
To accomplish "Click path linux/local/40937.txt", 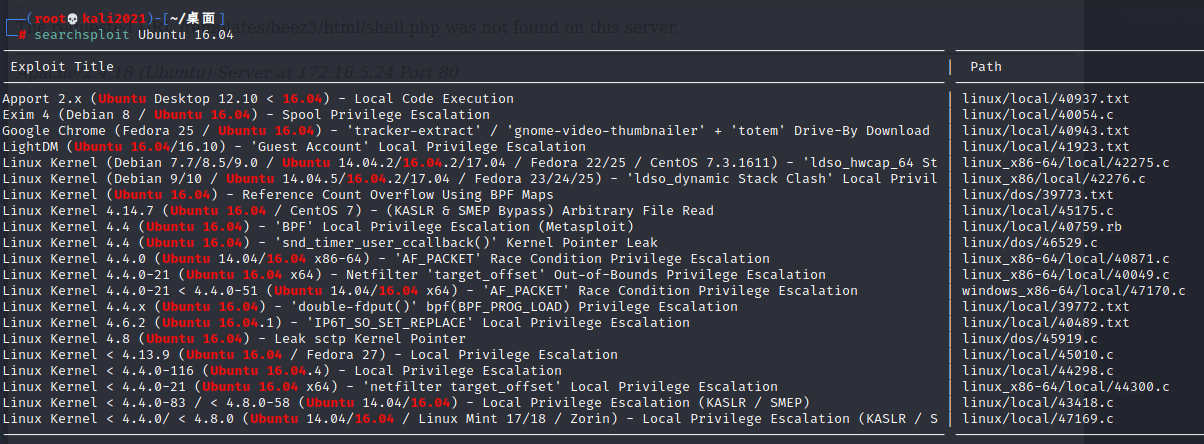I will (1046, 99).
